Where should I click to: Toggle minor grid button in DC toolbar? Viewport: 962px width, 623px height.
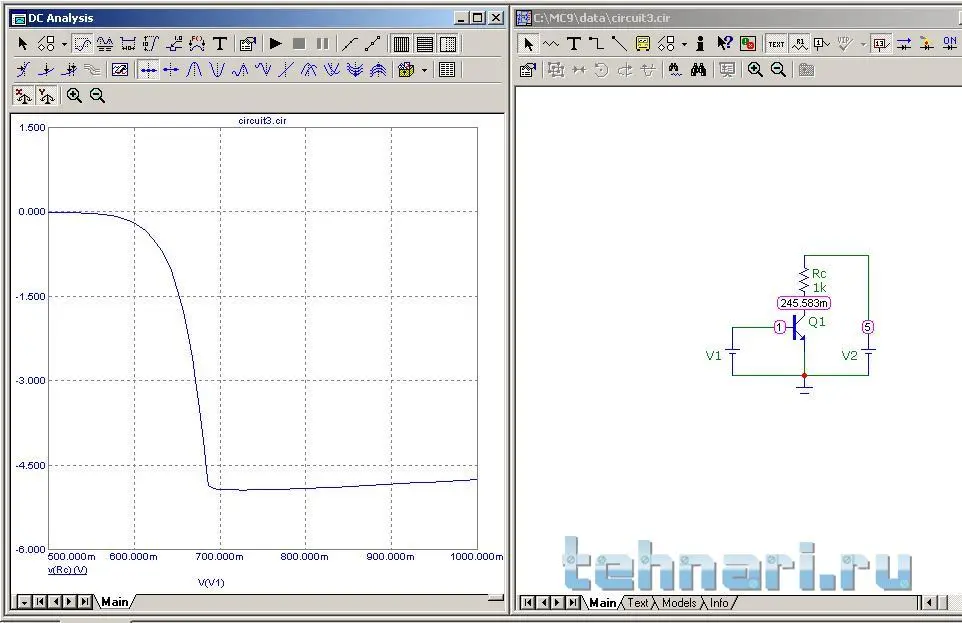click(448, 44)
